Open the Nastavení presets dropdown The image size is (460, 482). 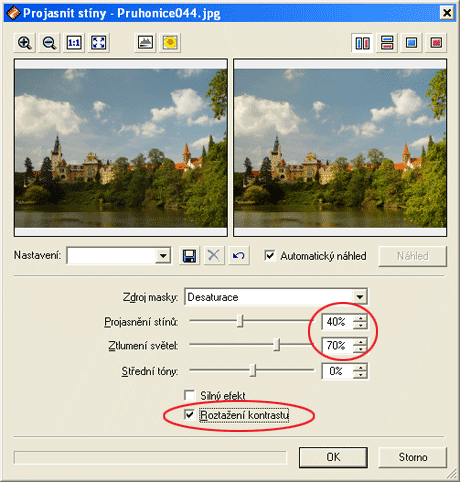(163, 256)
